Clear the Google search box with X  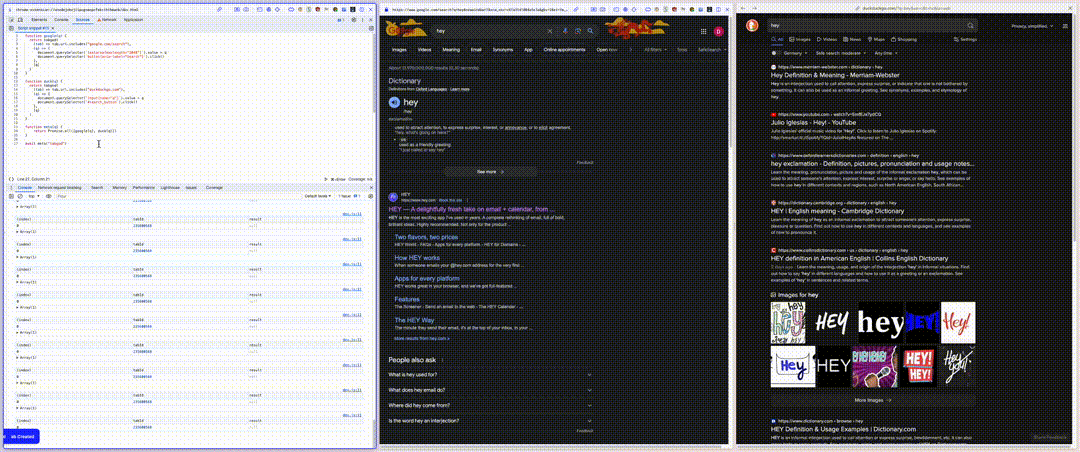click(550, 31)
